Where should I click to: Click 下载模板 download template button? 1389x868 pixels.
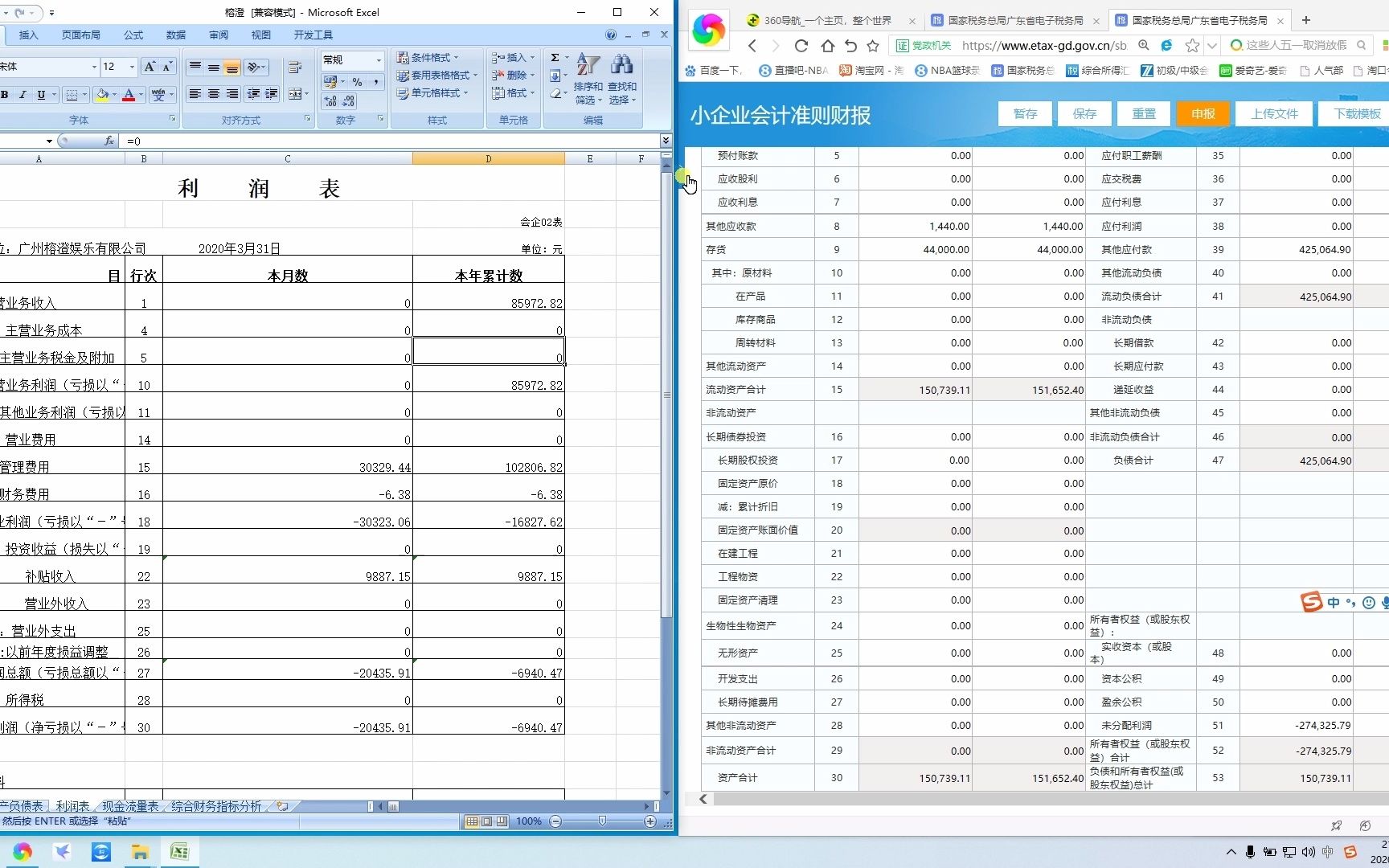pyautogui.click(x=1354, y=114)
